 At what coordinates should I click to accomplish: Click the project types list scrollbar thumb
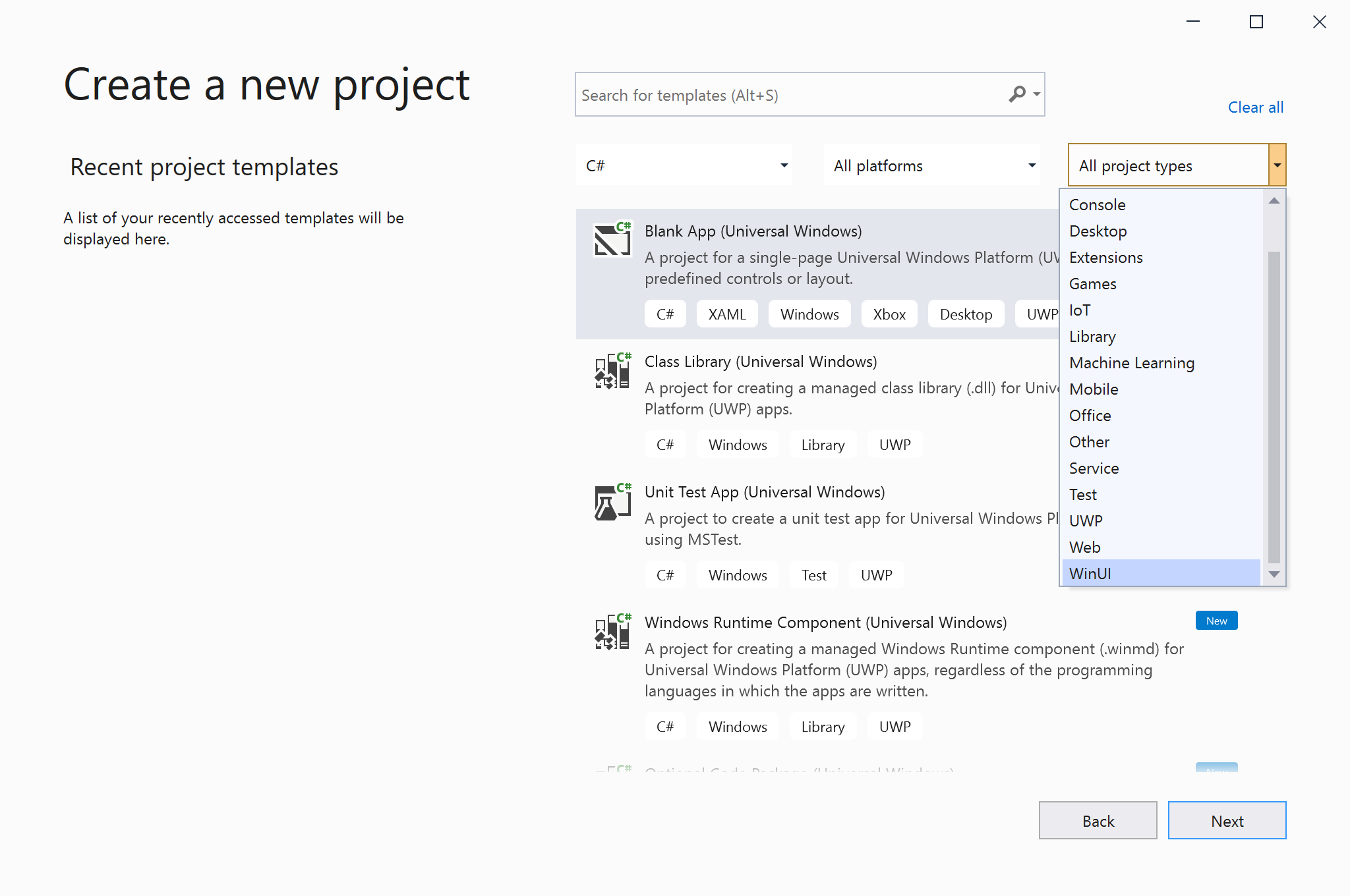[x=1274, y=407]
